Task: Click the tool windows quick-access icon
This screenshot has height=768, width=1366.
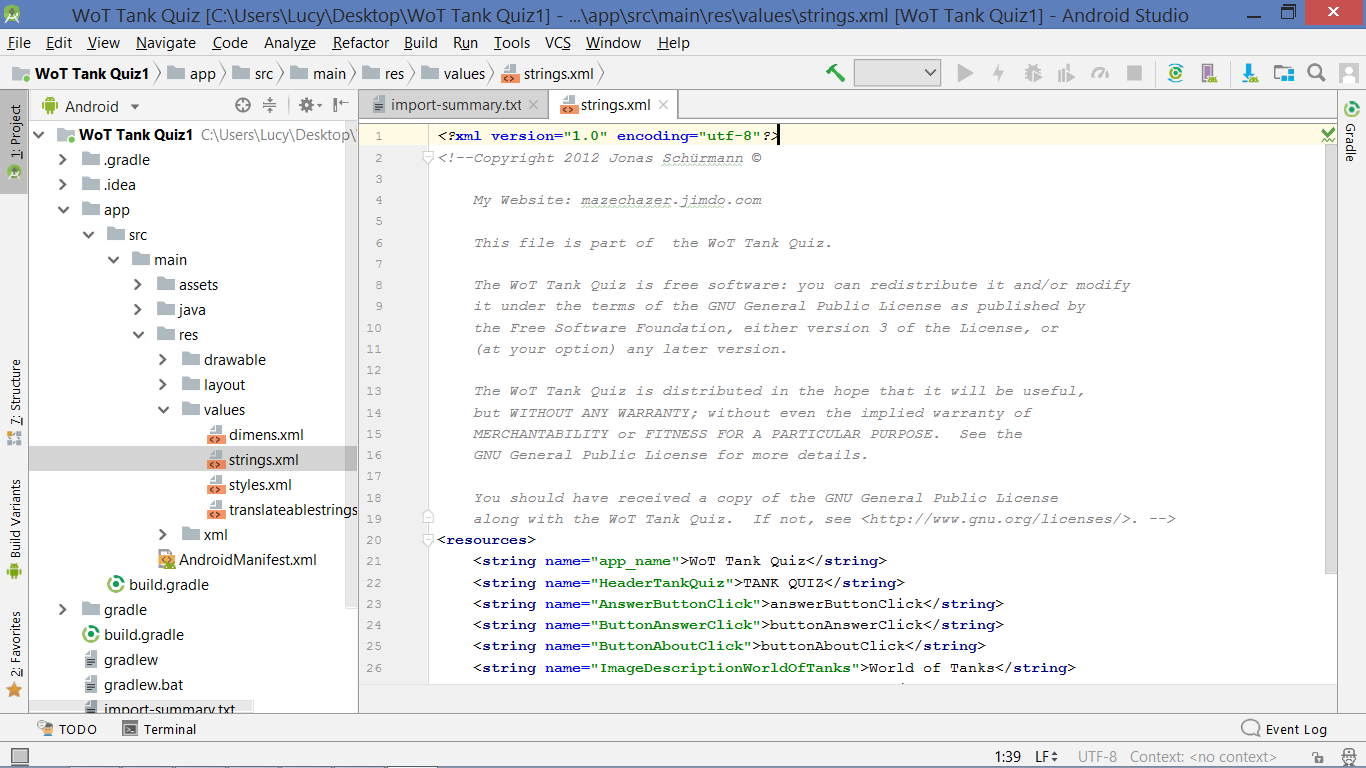Action: pyautogui.click(x=20, y=757)
